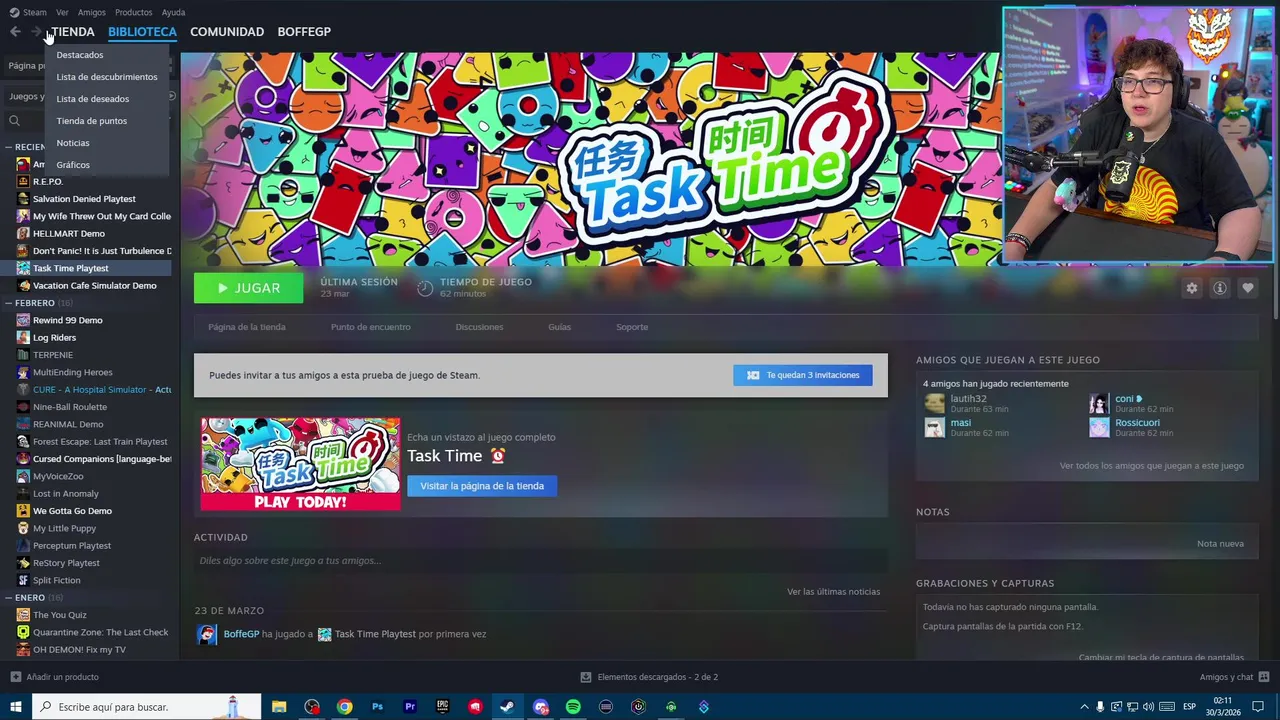Viewport: 1280px width, 720px height.
Task: Click the activity text input field
Action: [540, 561]
